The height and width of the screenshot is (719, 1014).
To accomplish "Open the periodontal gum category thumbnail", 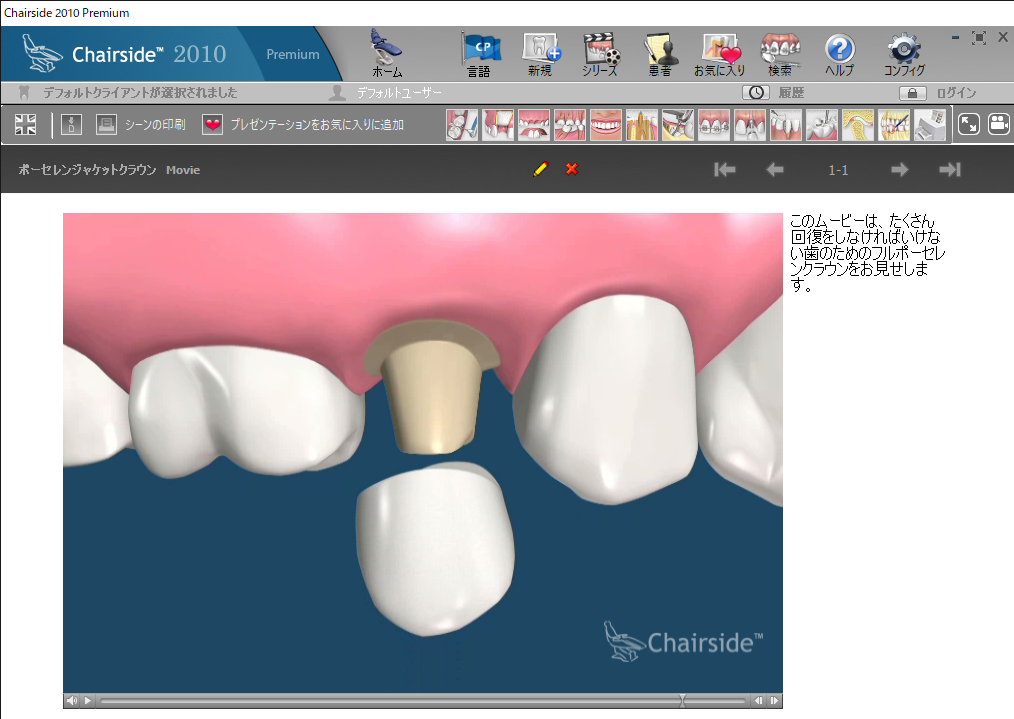I will coord(786,125).
